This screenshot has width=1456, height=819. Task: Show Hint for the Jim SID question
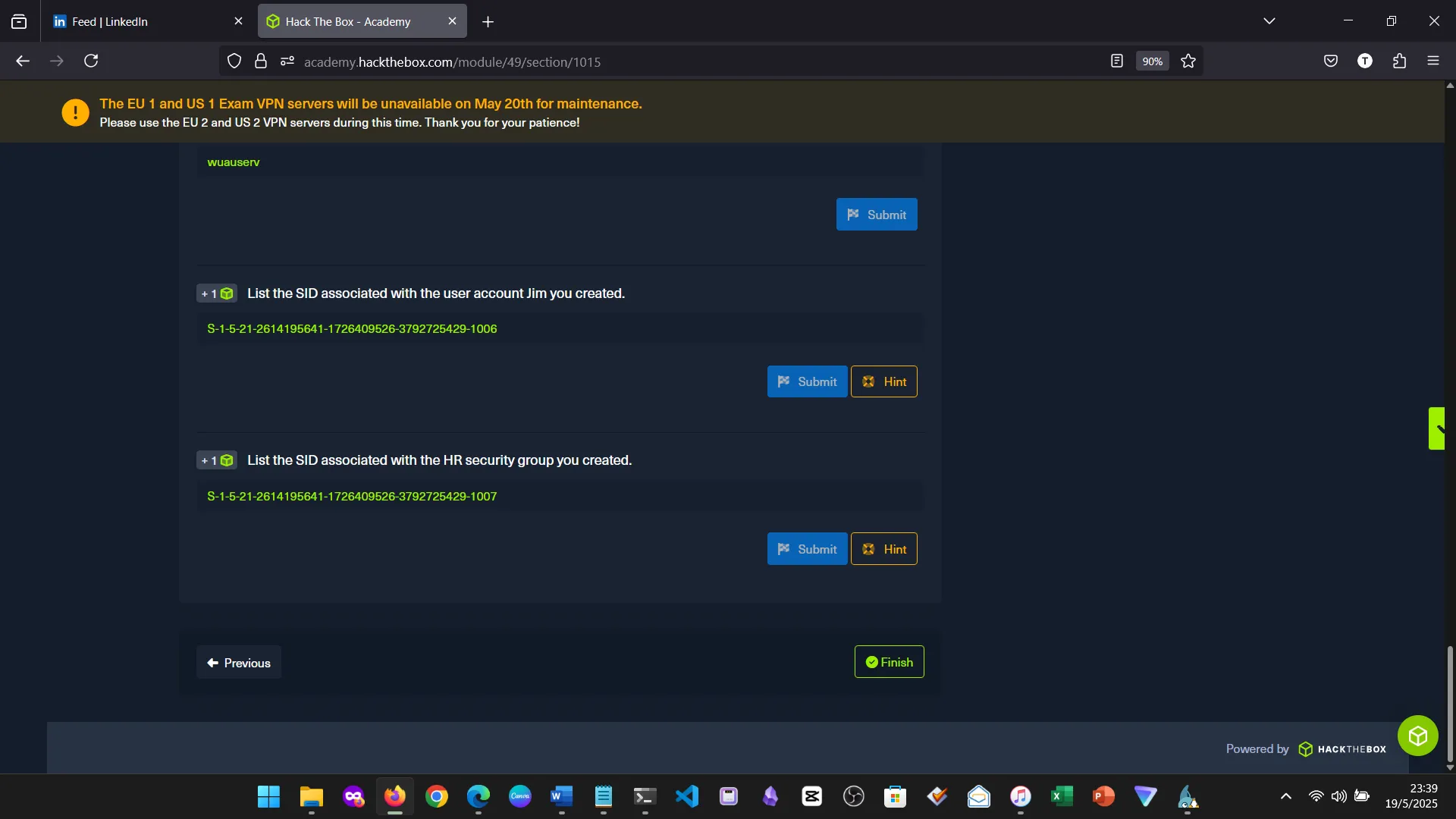click(883, 381)
